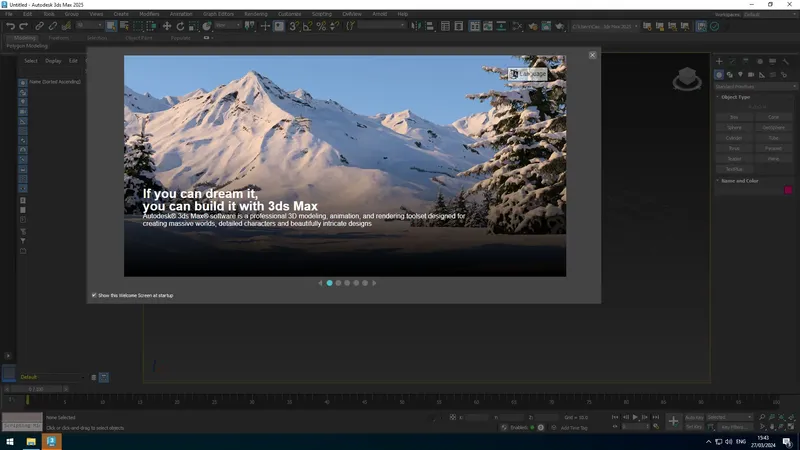800x450 pixels.
Task: Go to next welcome slide arrow
Action: click(374, 283)
